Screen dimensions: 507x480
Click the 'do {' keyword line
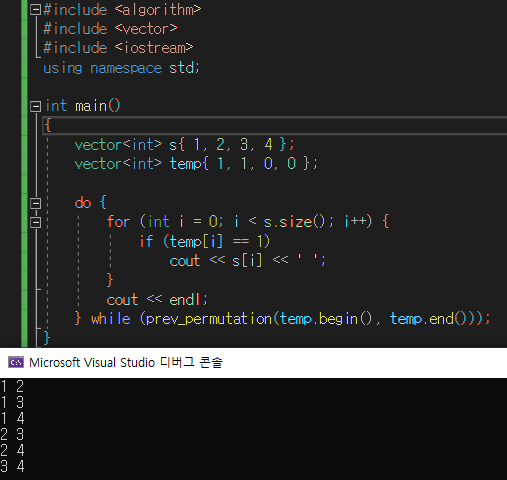(90, 203)
